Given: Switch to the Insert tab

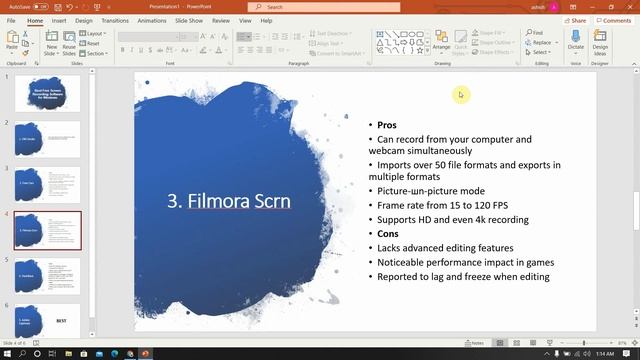Looking at the screenshot, I should click(59, 20).
